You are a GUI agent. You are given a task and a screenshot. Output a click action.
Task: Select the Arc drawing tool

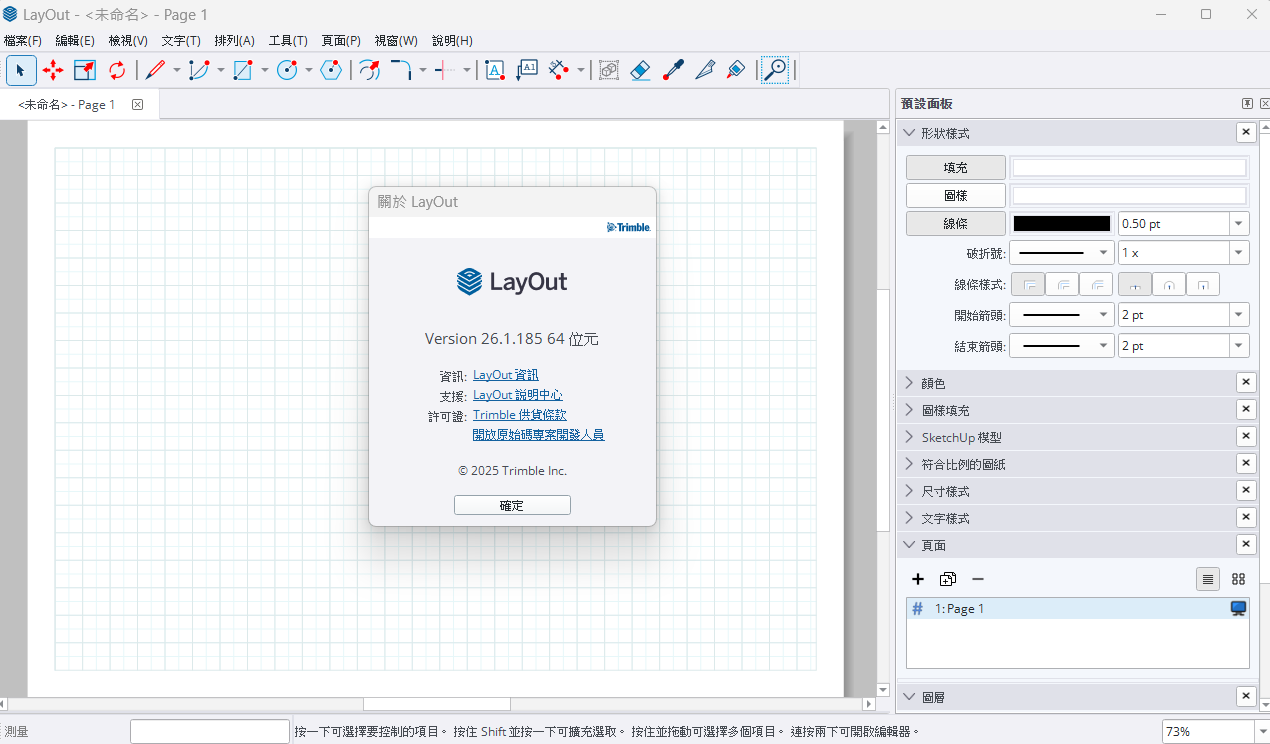199,70
